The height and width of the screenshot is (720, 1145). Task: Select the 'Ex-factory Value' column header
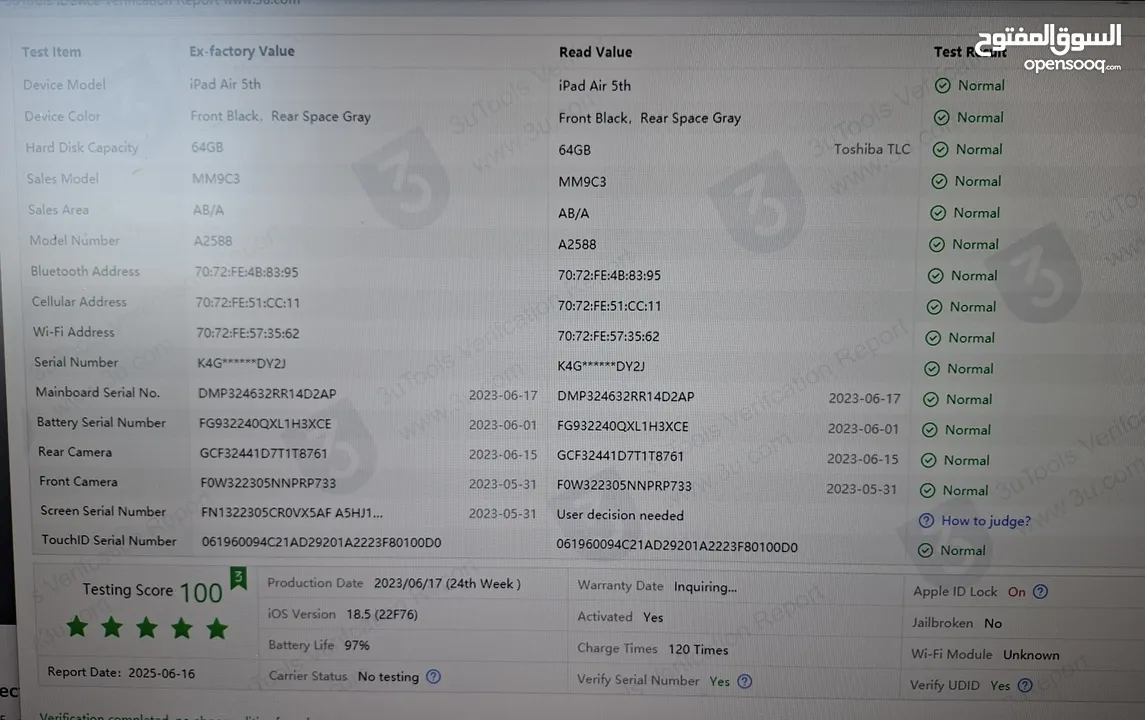pyautogui.click(x=242, y=51)
